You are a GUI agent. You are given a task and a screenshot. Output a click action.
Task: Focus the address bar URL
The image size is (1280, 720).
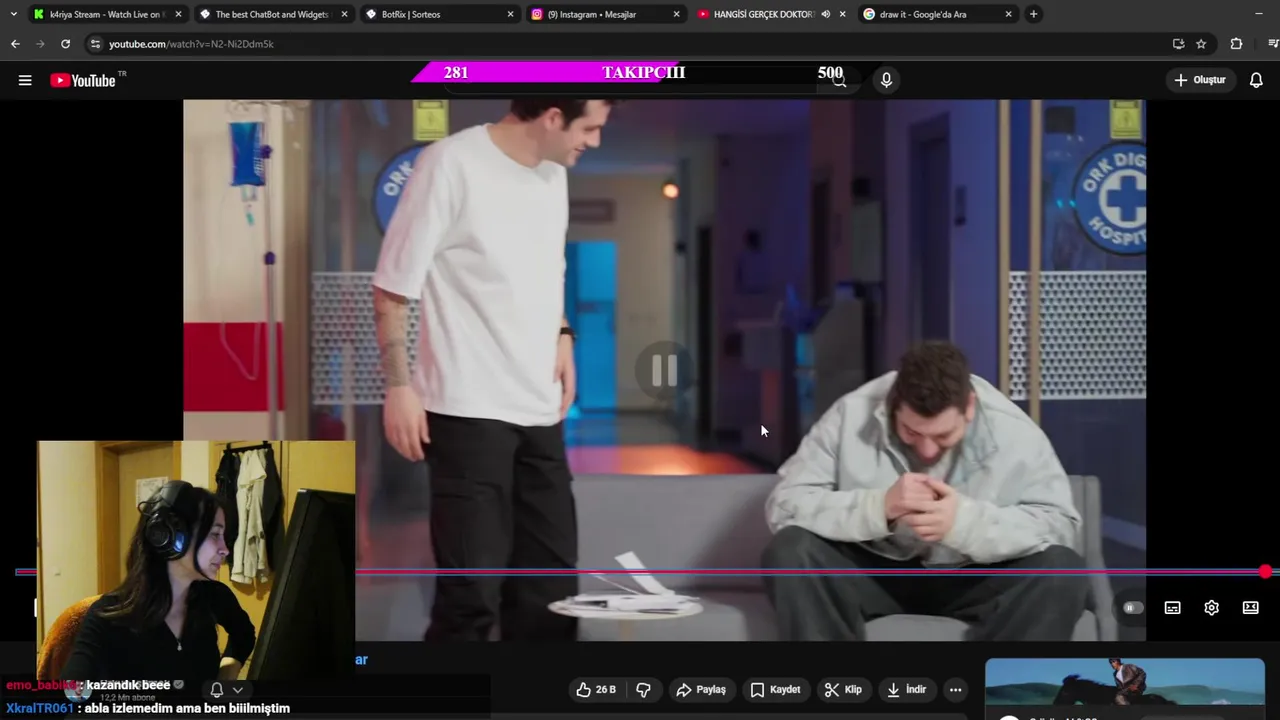tap(190, 44)
